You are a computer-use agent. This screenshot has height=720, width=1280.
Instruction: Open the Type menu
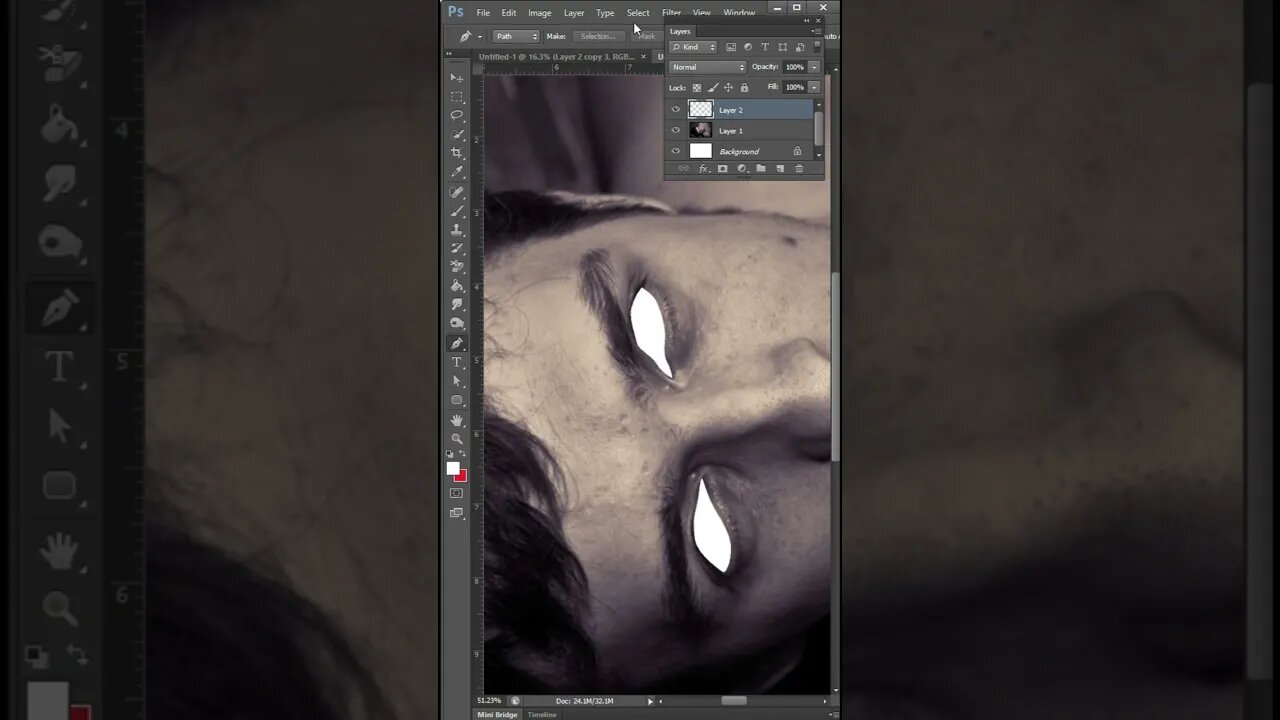pos(605,13)
